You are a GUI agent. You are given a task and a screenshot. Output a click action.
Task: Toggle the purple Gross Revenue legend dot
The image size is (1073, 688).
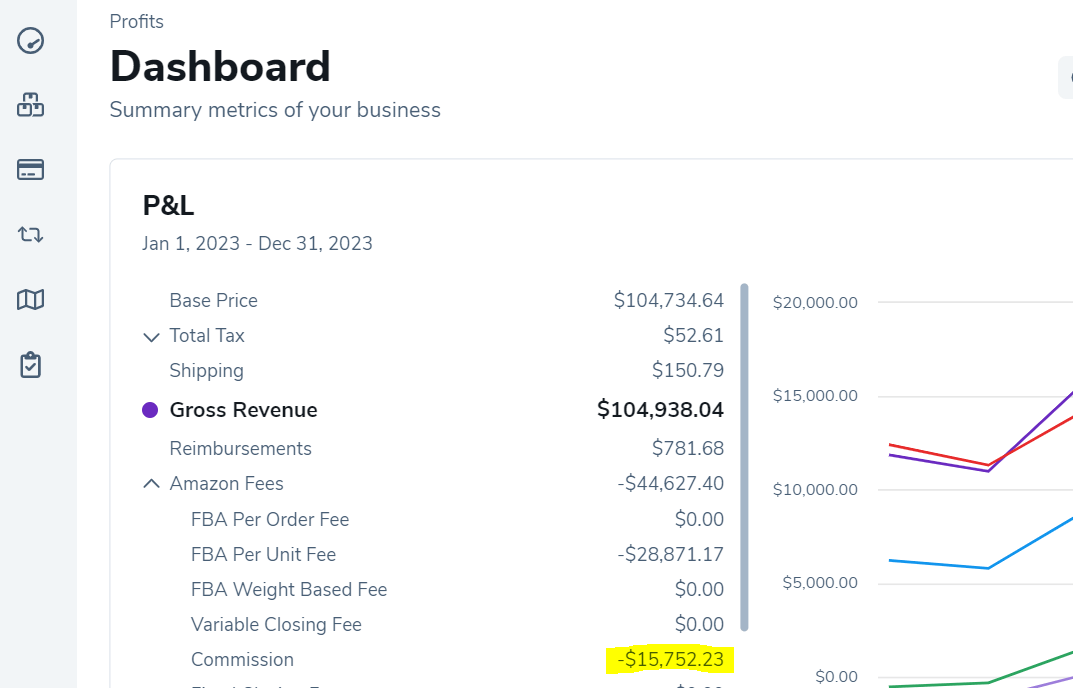pyautogui.click(x=152, y=409)
